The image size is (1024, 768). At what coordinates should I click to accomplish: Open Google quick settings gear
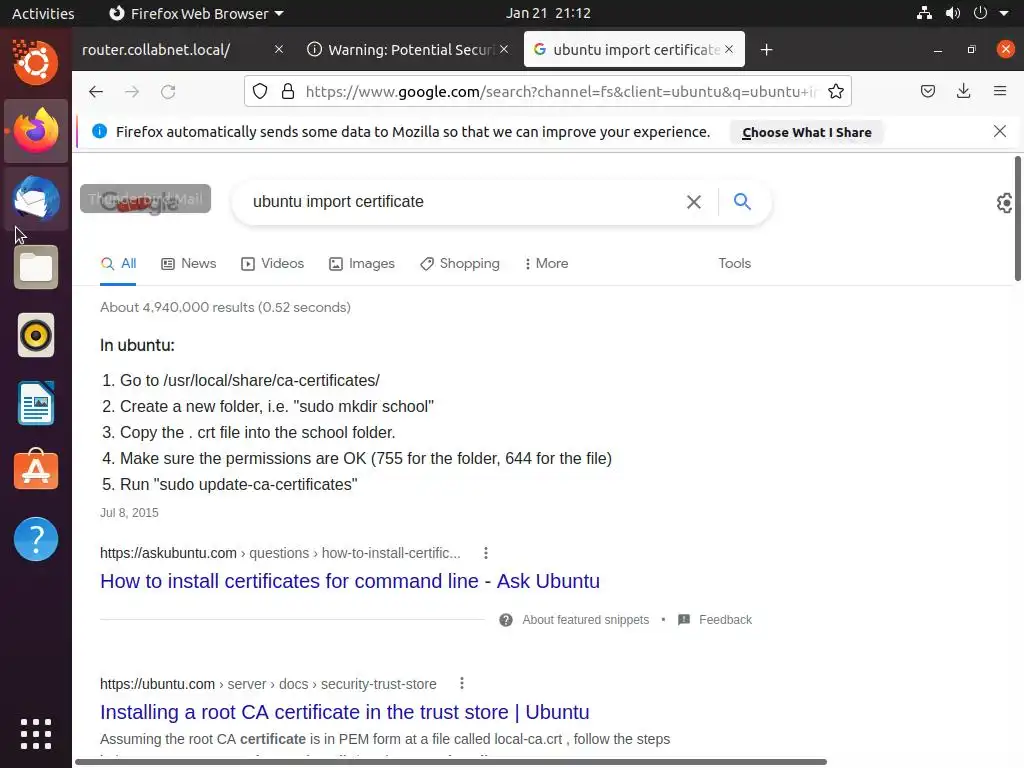point(1005,203)
